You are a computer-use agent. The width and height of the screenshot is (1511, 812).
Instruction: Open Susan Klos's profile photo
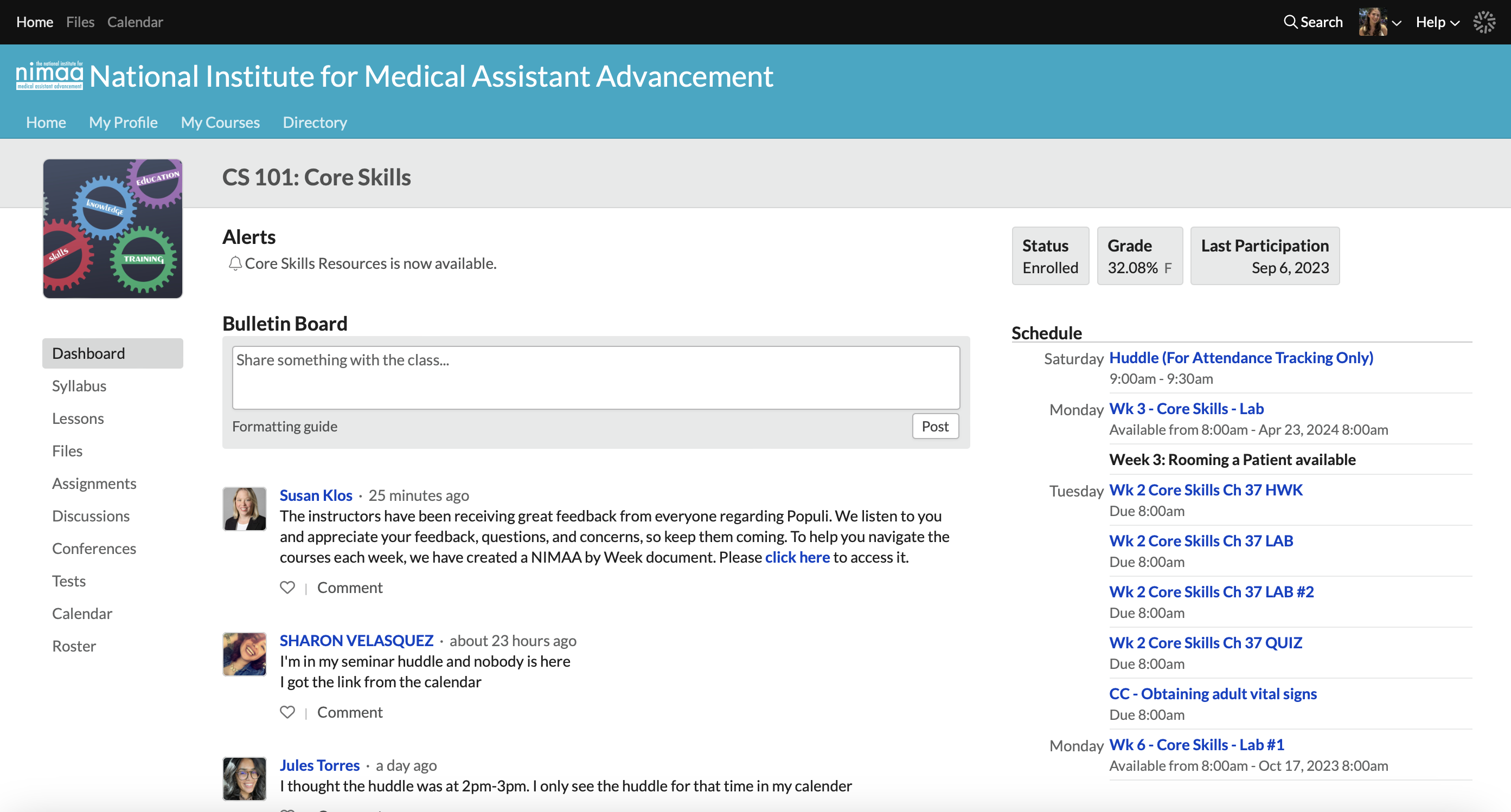pos(245,509)
